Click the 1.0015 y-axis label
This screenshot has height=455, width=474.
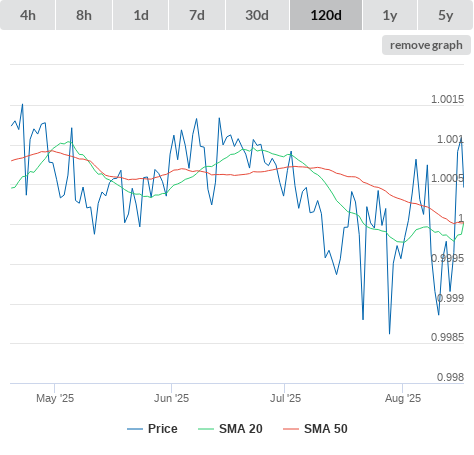click(x=447, y=99)
